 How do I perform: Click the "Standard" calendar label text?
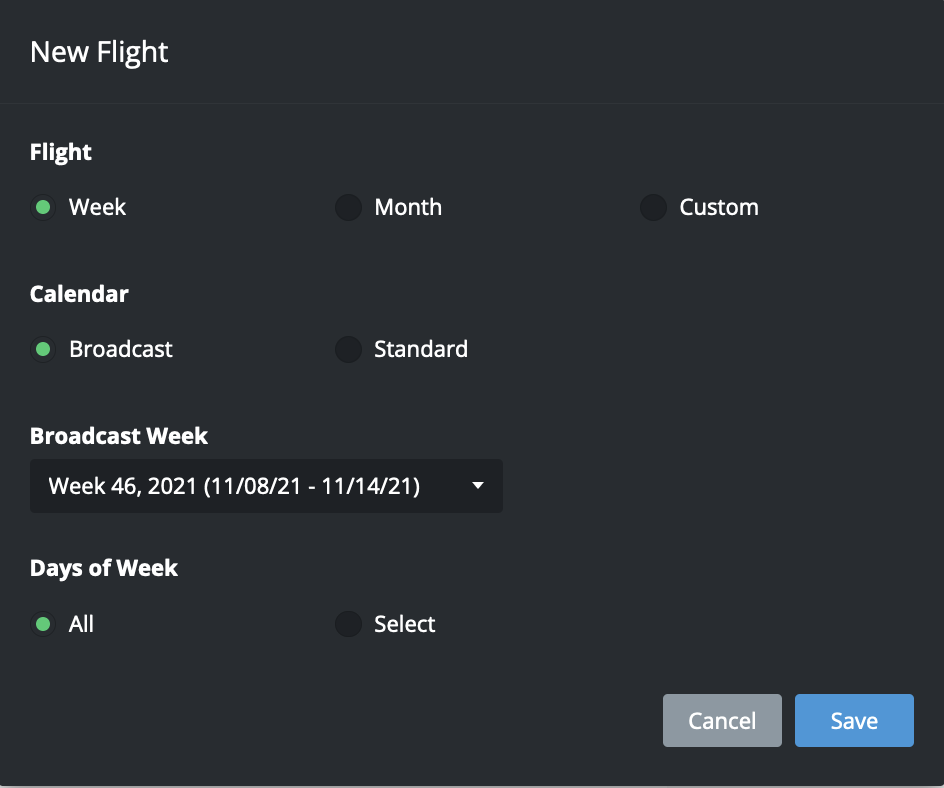point(421,350)
